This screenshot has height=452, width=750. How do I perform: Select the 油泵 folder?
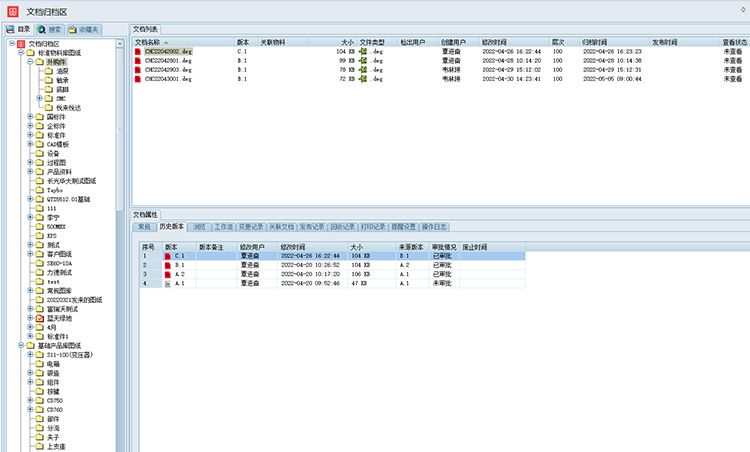62,71
